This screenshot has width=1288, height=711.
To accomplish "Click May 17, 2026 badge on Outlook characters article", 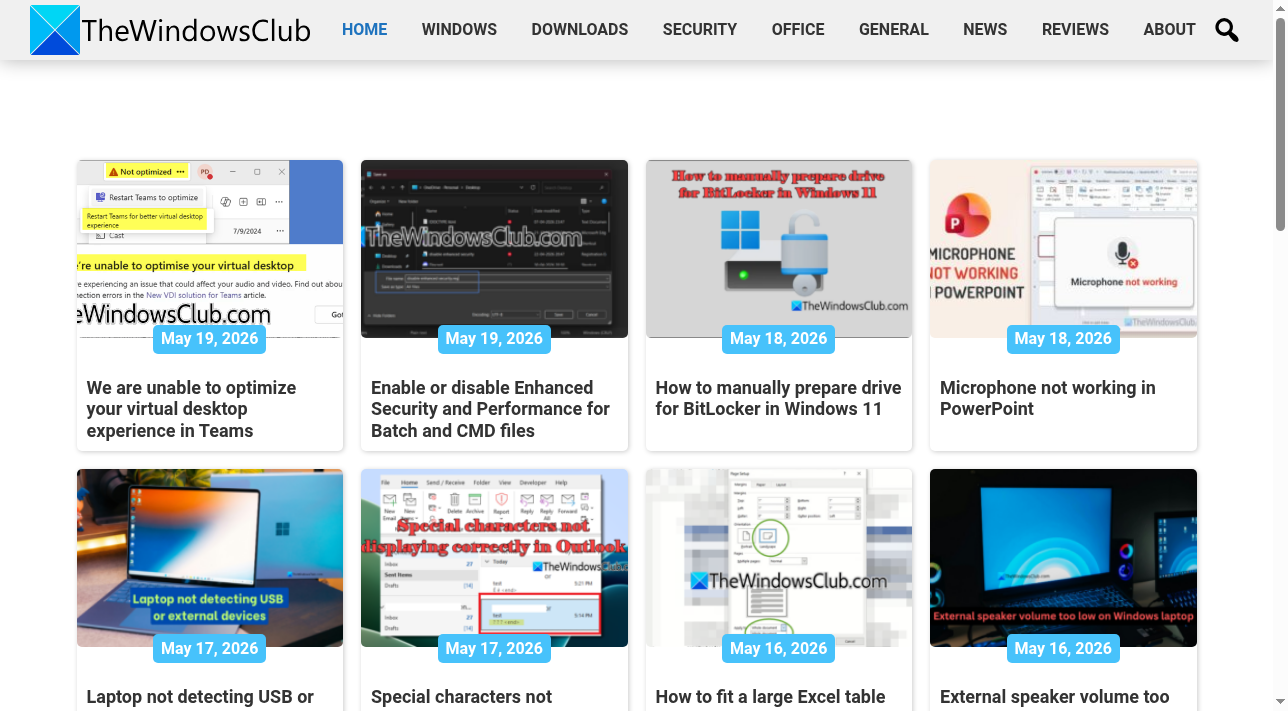I will 494,649.
